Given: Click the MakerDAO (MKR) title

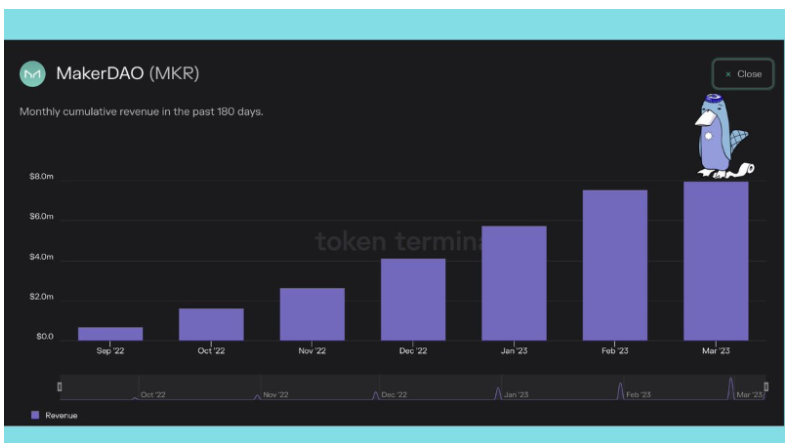Looking at the screenshot, I should coord(128,74).
